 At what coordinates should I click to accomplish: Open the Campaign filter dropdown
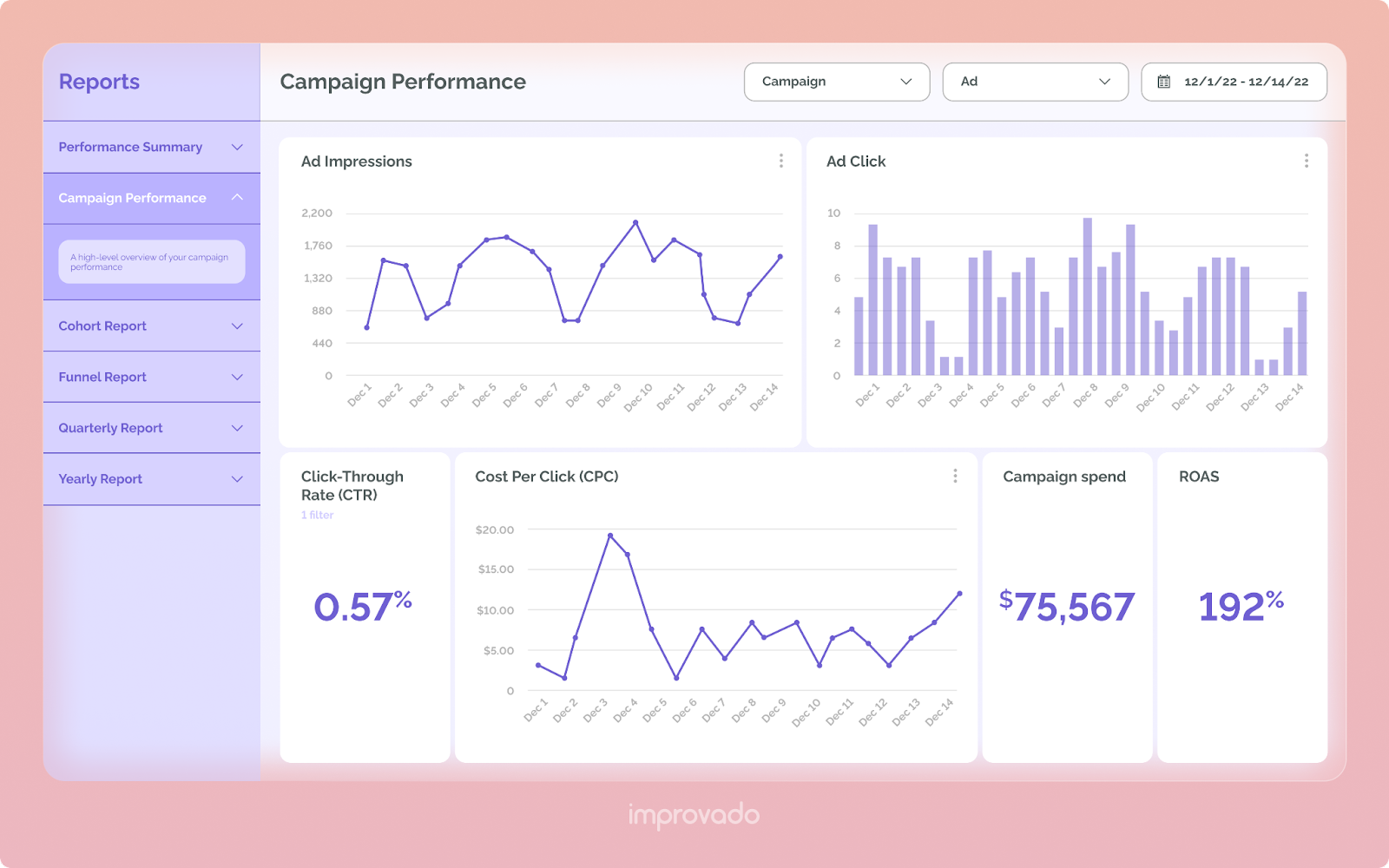point(836,82)
